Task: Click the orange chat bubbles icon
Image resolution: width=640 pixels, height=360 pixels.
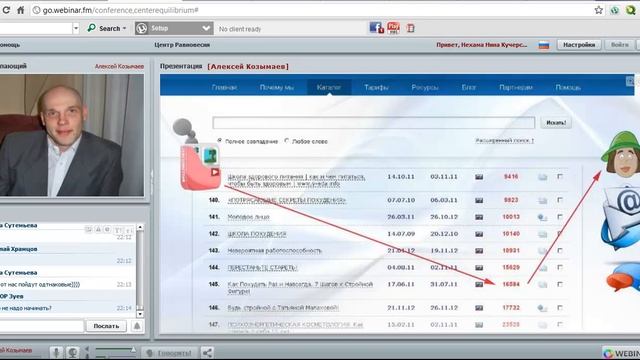Action: click(x=623, y=278)
